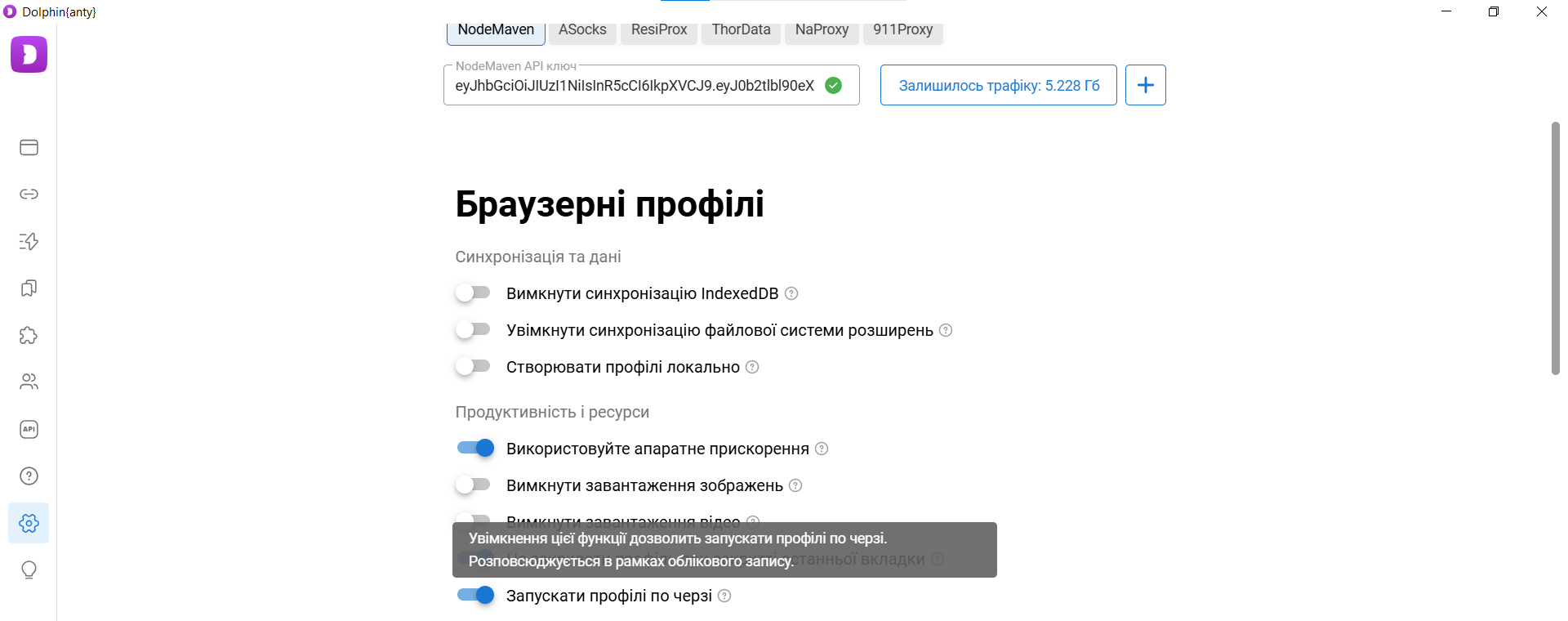Enable extensions filesystem synchronization switch
The image size is (1568, 621).
click(473, 329)
